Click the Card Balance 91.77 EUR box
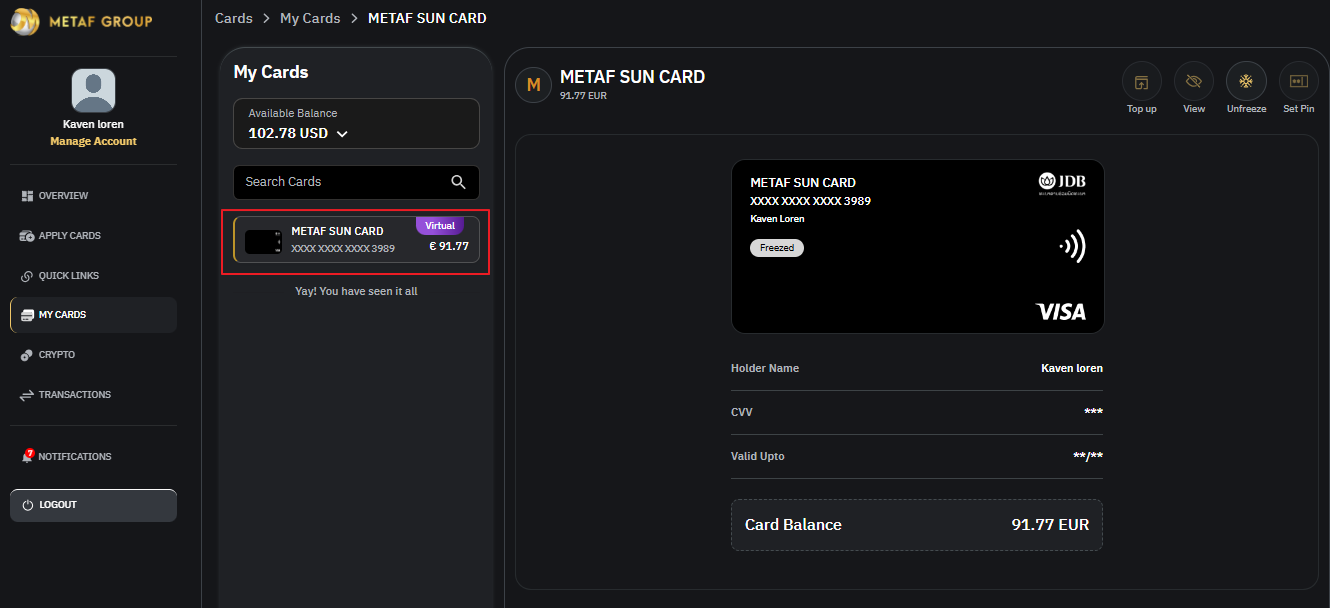The height and width of the screenshot is (608, 1330). click(x=917, y=525)
